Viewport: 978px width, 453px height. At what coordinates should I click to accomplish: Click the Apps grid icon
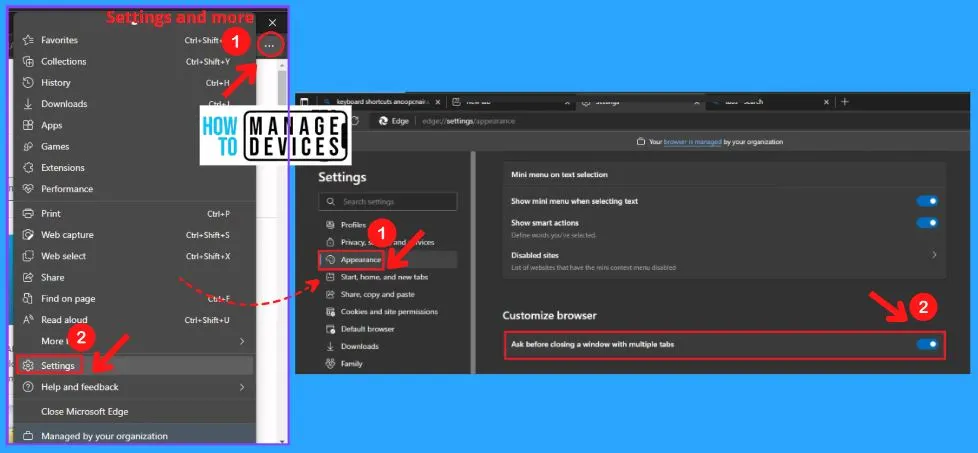point(27,125)
